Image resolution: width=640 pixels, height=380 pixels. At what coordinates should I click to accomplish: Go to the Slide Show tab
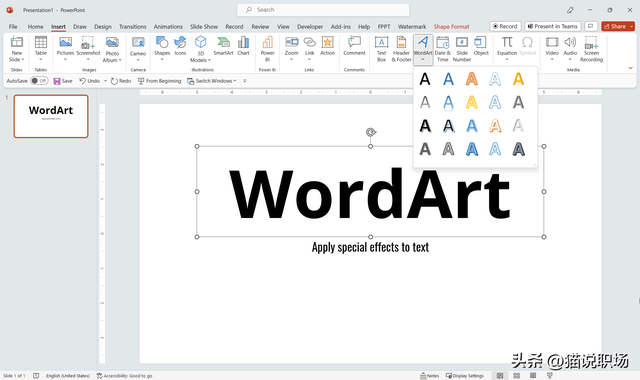click(x=204, y=27)
